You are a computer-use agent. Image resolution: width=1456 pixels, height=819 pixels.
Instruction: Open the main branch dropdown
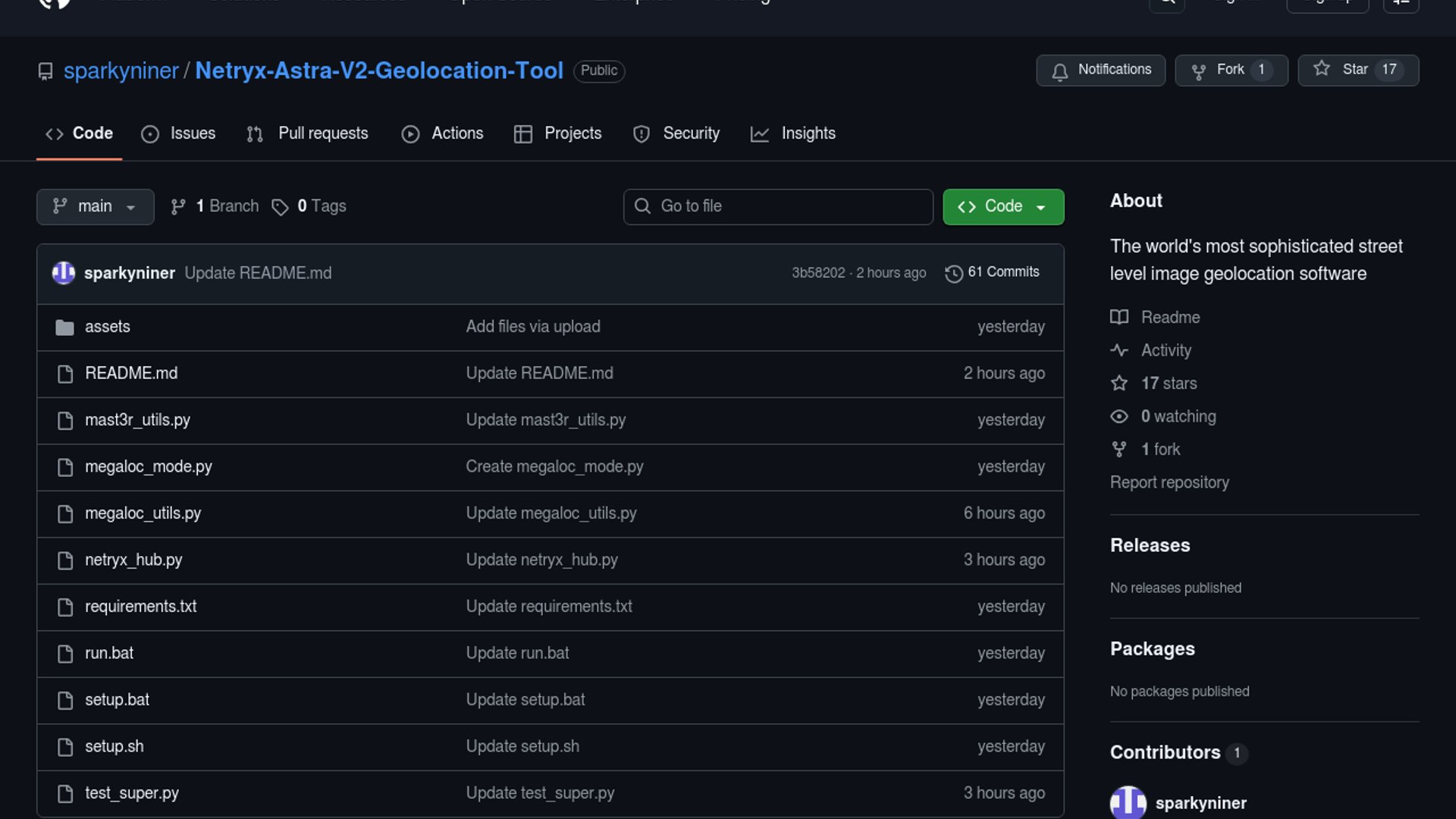point(95,206)
